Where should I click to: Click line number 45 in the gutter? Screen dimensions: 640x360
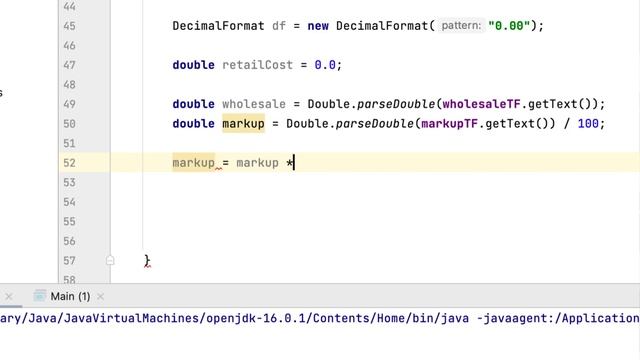pos(69,26)
